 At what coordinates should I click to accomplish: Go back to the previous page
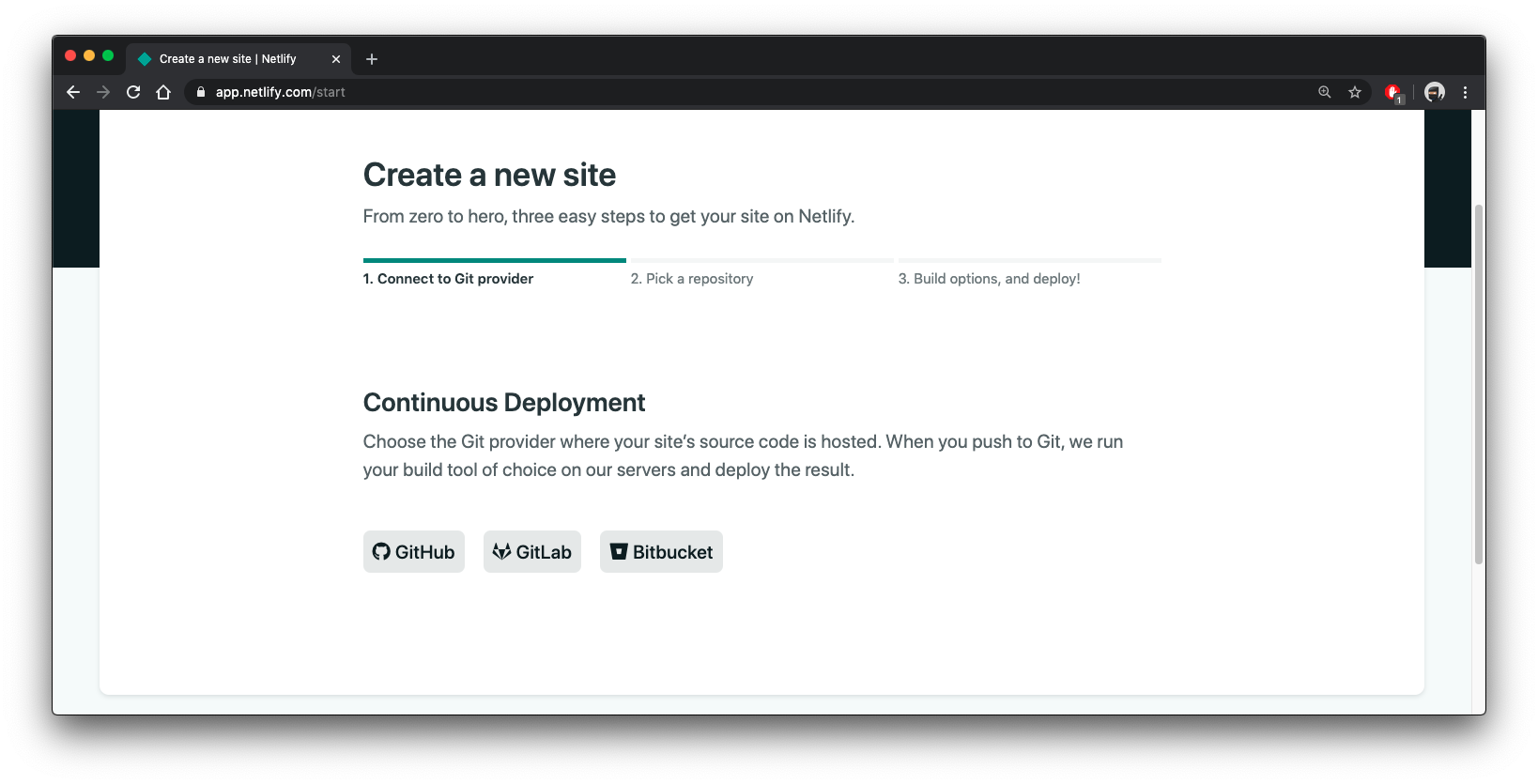click(73, 92)
